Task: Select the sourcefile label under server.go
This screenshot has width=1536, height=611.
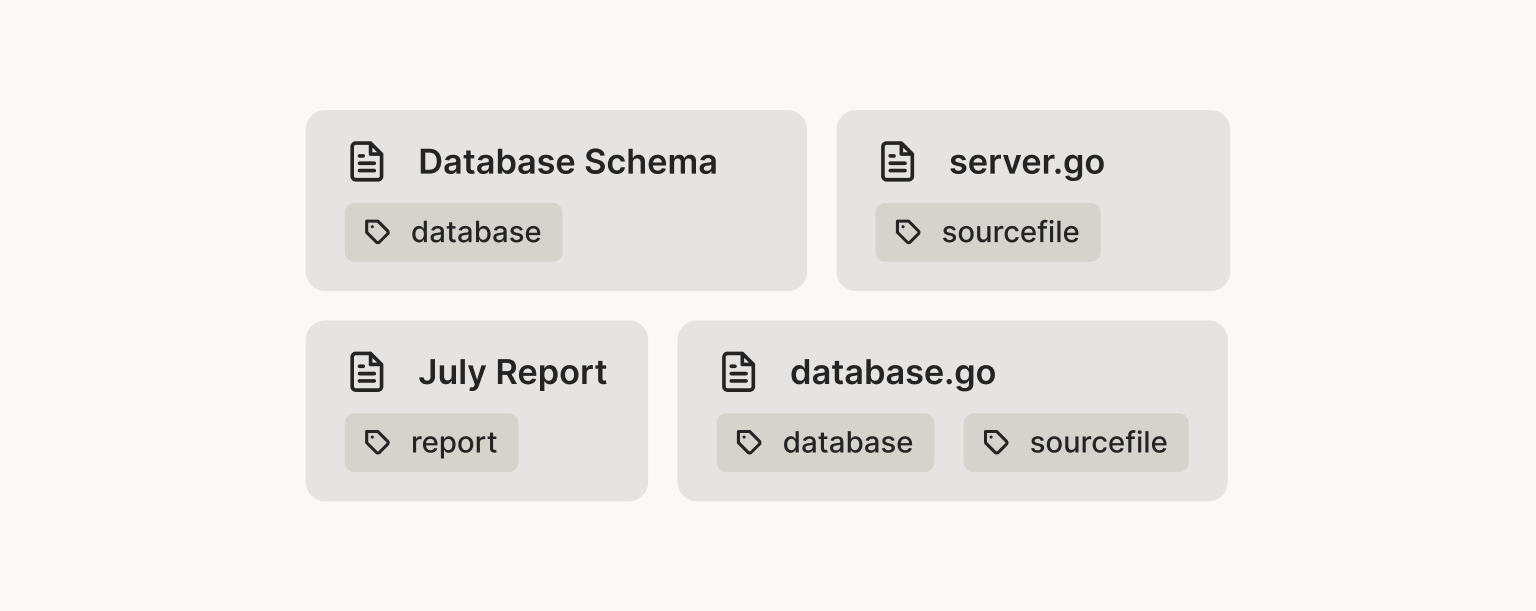Action: tap(1010, 232)
